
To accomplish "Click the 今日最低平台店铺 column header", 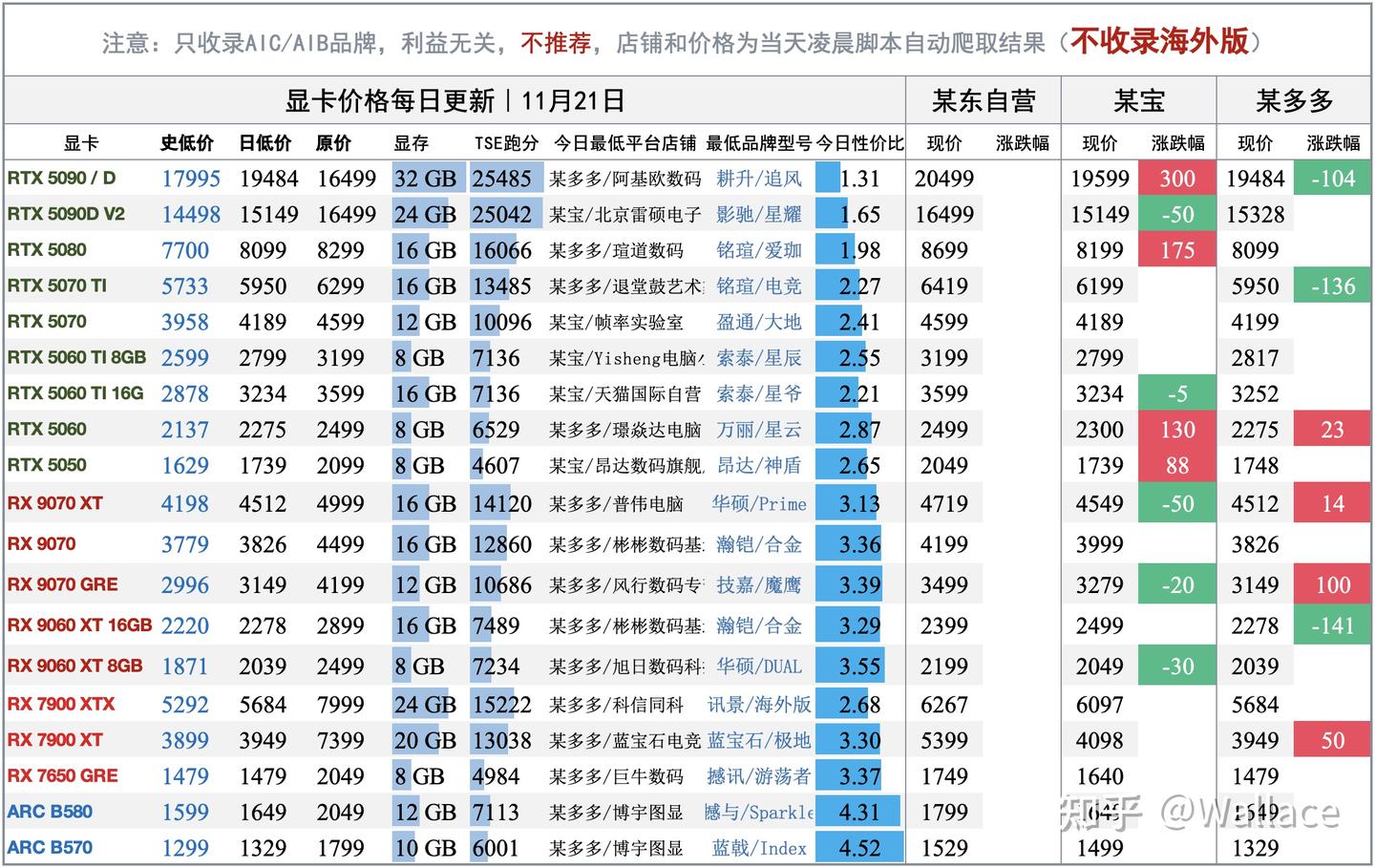I will tap(624, 143).
